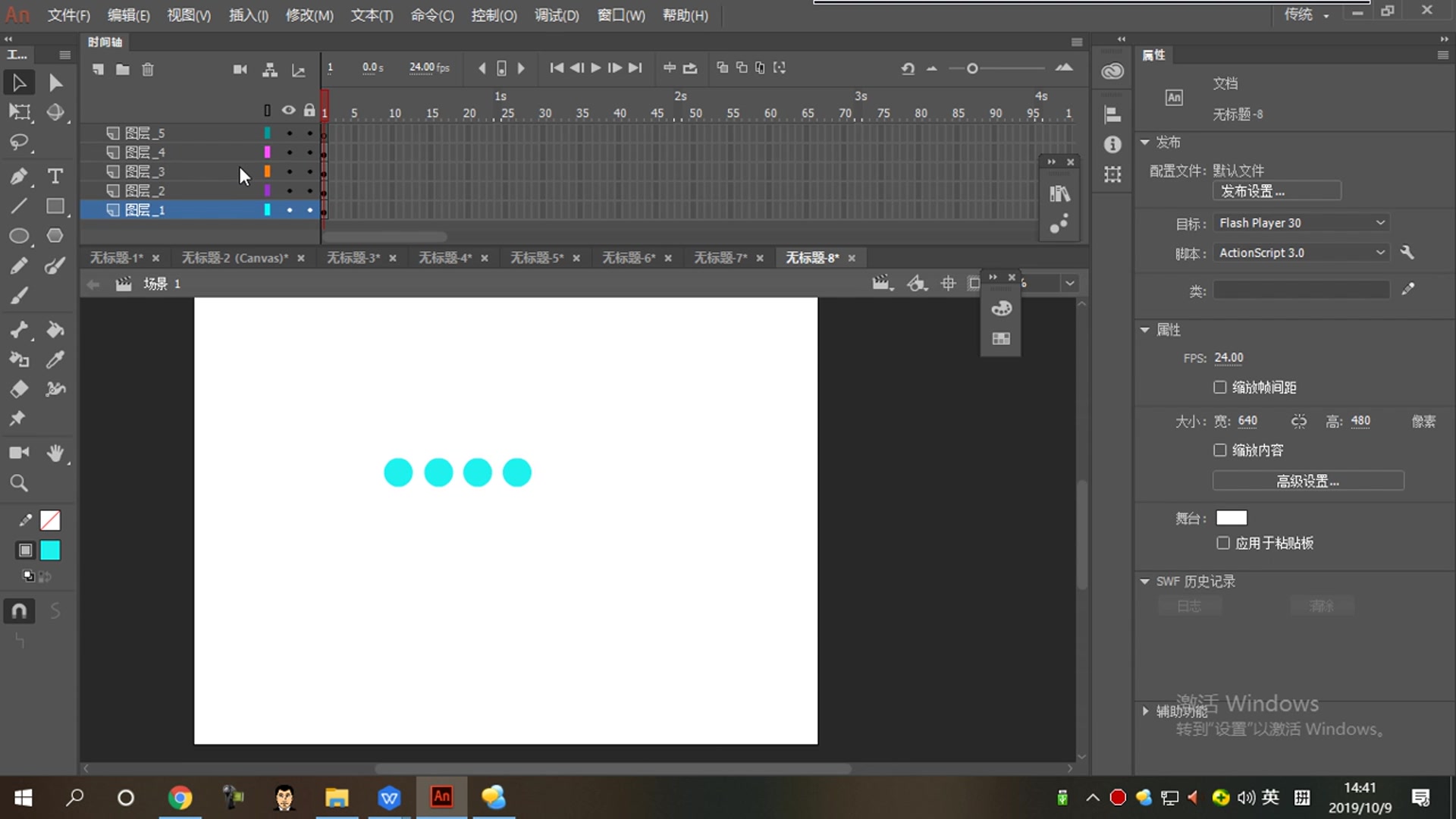This screenshot has height=819, width=1456.
Task: Open the ActionScript 3.0 script dropdown
Action: [1301, 253]
